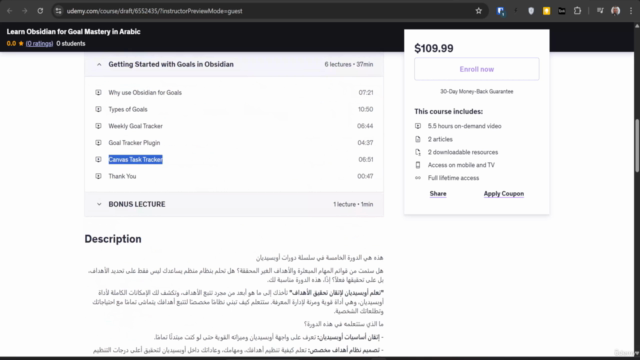
Task: Click the highlighted Canvas Task Tracker lecture
Action: [136, 160]
